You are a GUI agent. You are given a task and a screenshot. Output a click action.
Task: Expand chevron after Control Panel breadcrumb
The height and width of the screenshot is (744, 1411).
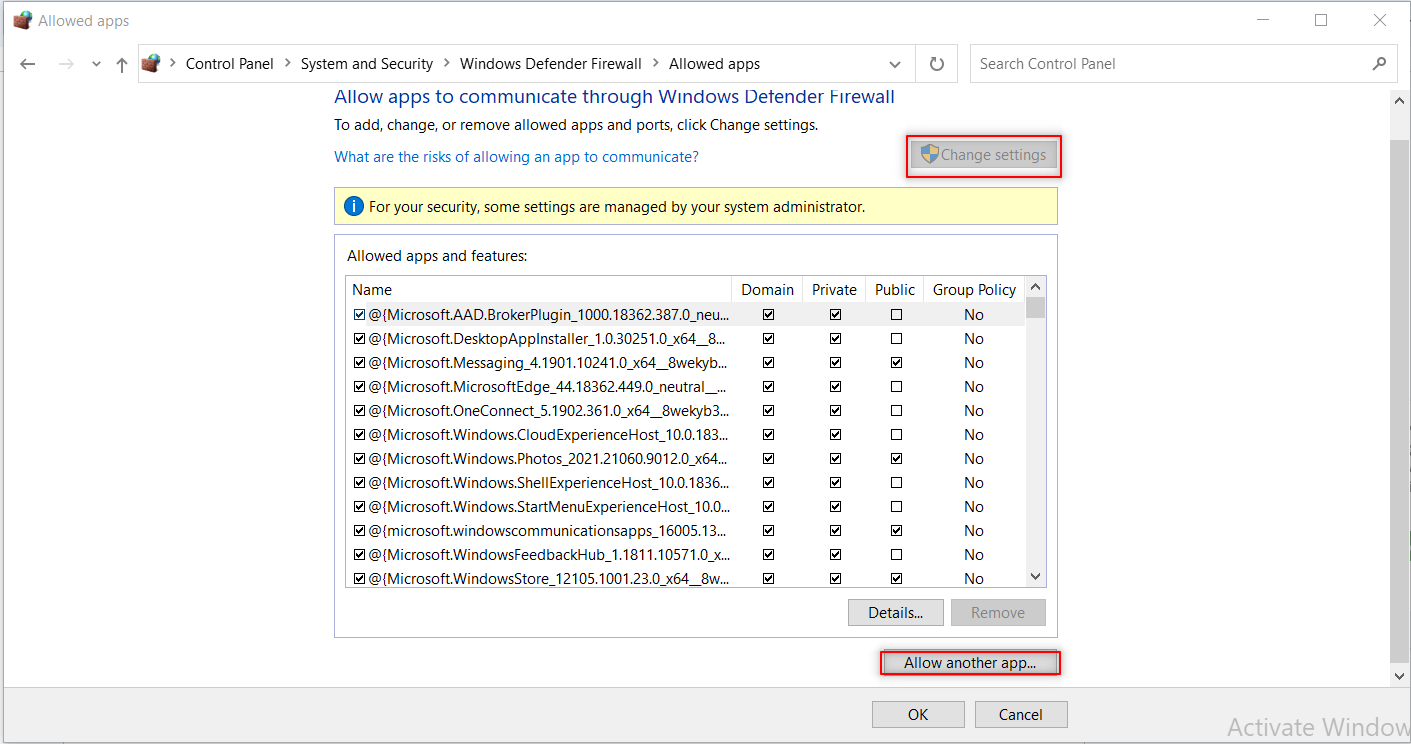[287, 64]
